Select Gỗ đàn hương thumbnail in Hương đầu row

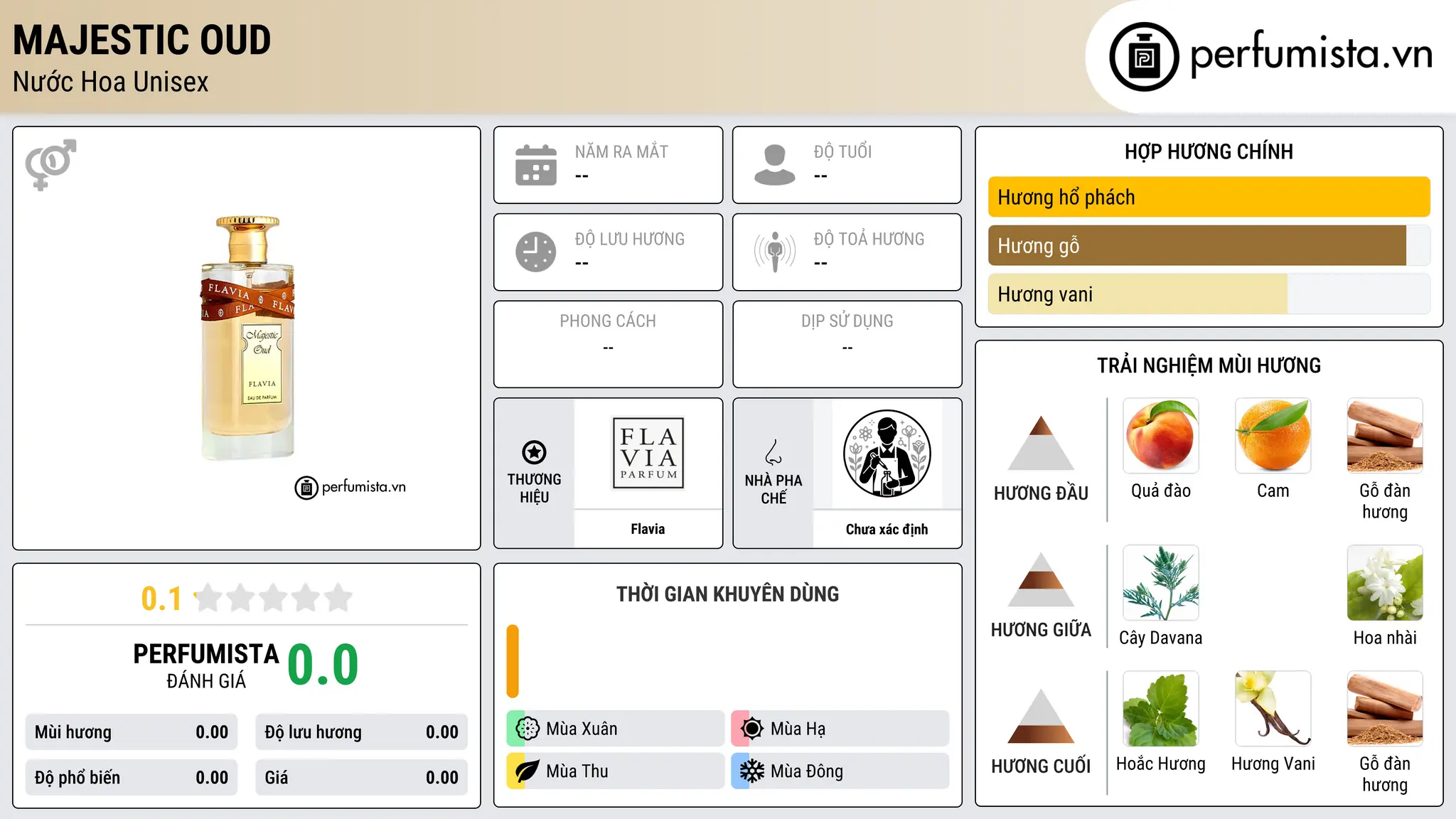coord(1385,436)
